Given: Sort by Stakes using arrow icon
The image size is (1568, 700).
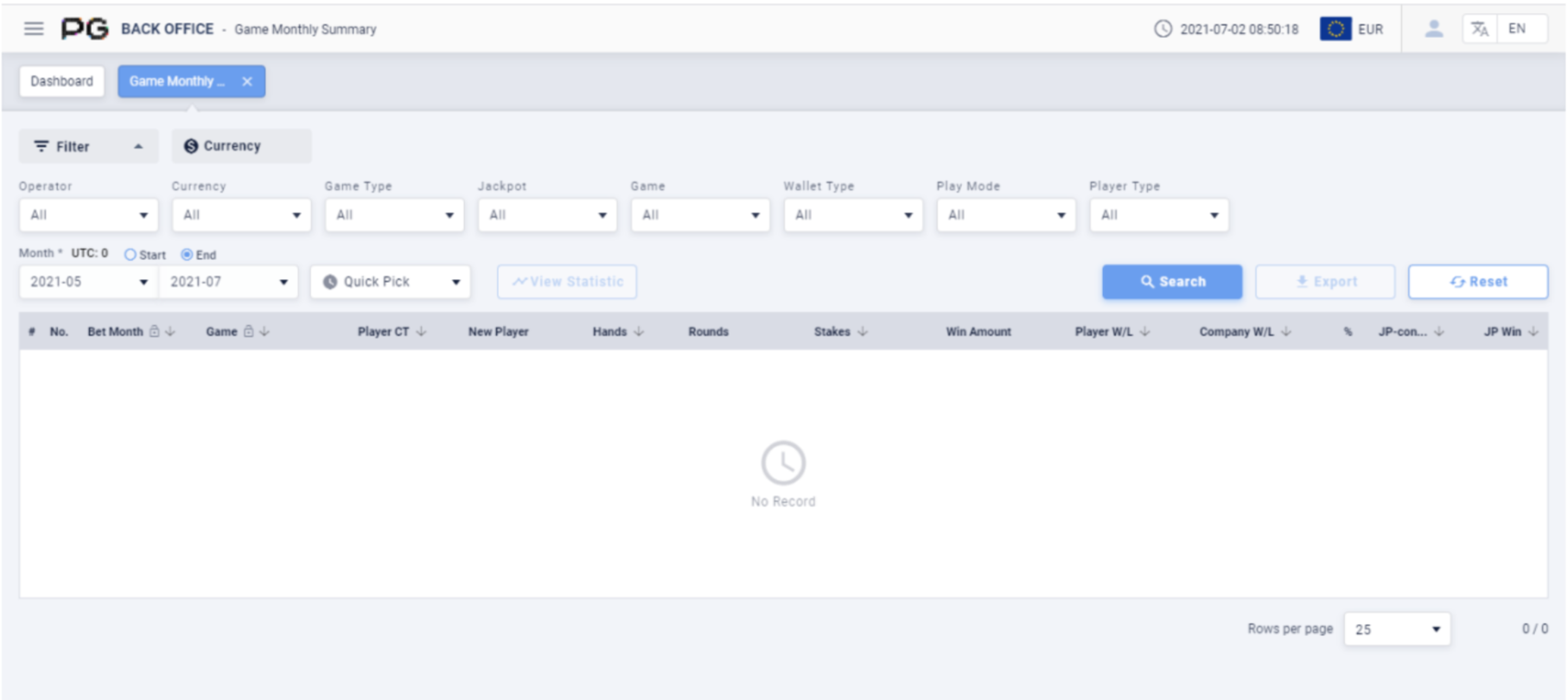Looking at the screenshot, I should click(x=863, y=331).
